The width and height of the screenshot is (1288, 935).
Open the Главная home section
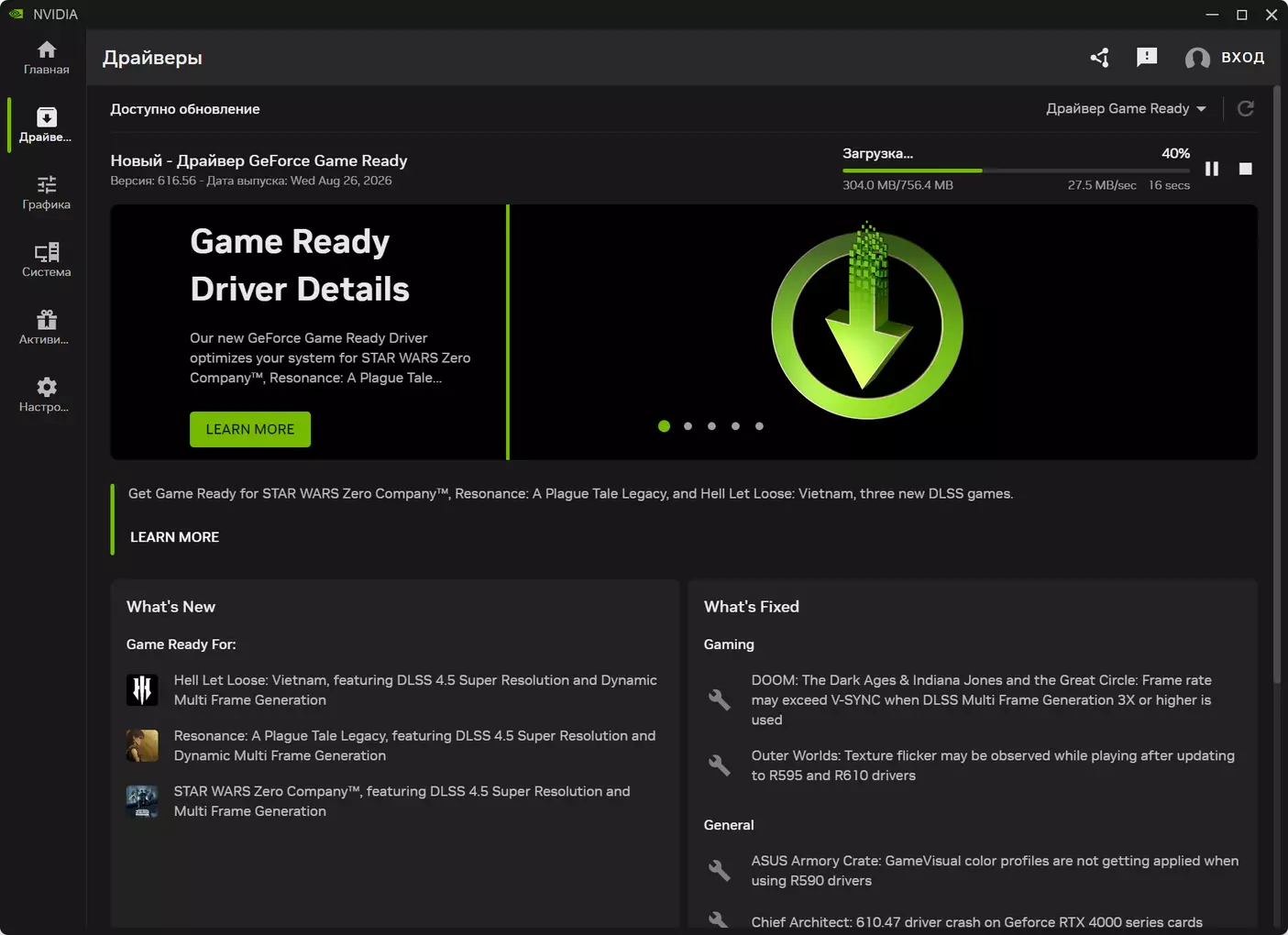pyautogui.click(x=46, y=58)
